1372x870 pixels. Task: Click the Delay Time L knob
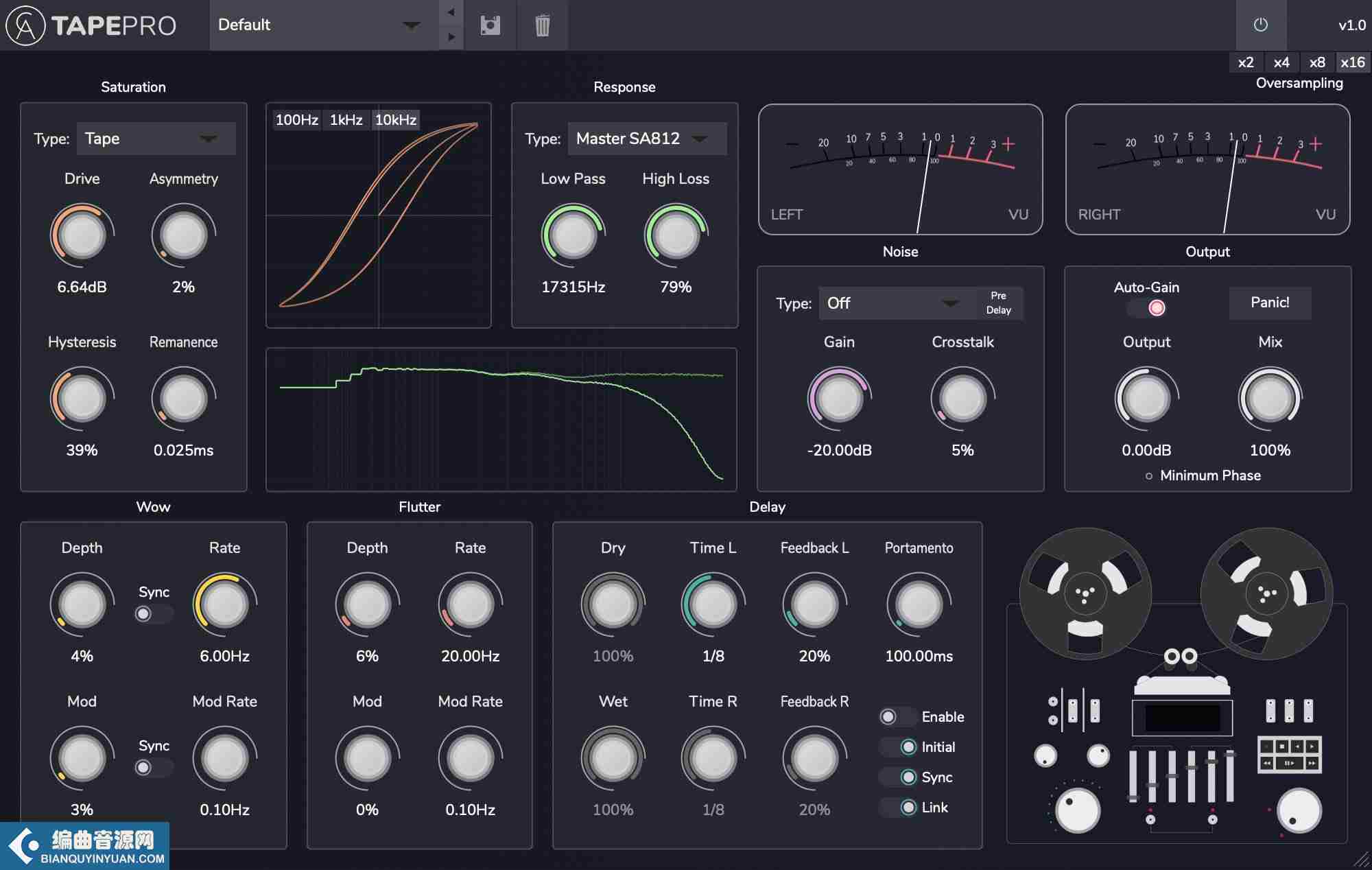coord(713,605)
